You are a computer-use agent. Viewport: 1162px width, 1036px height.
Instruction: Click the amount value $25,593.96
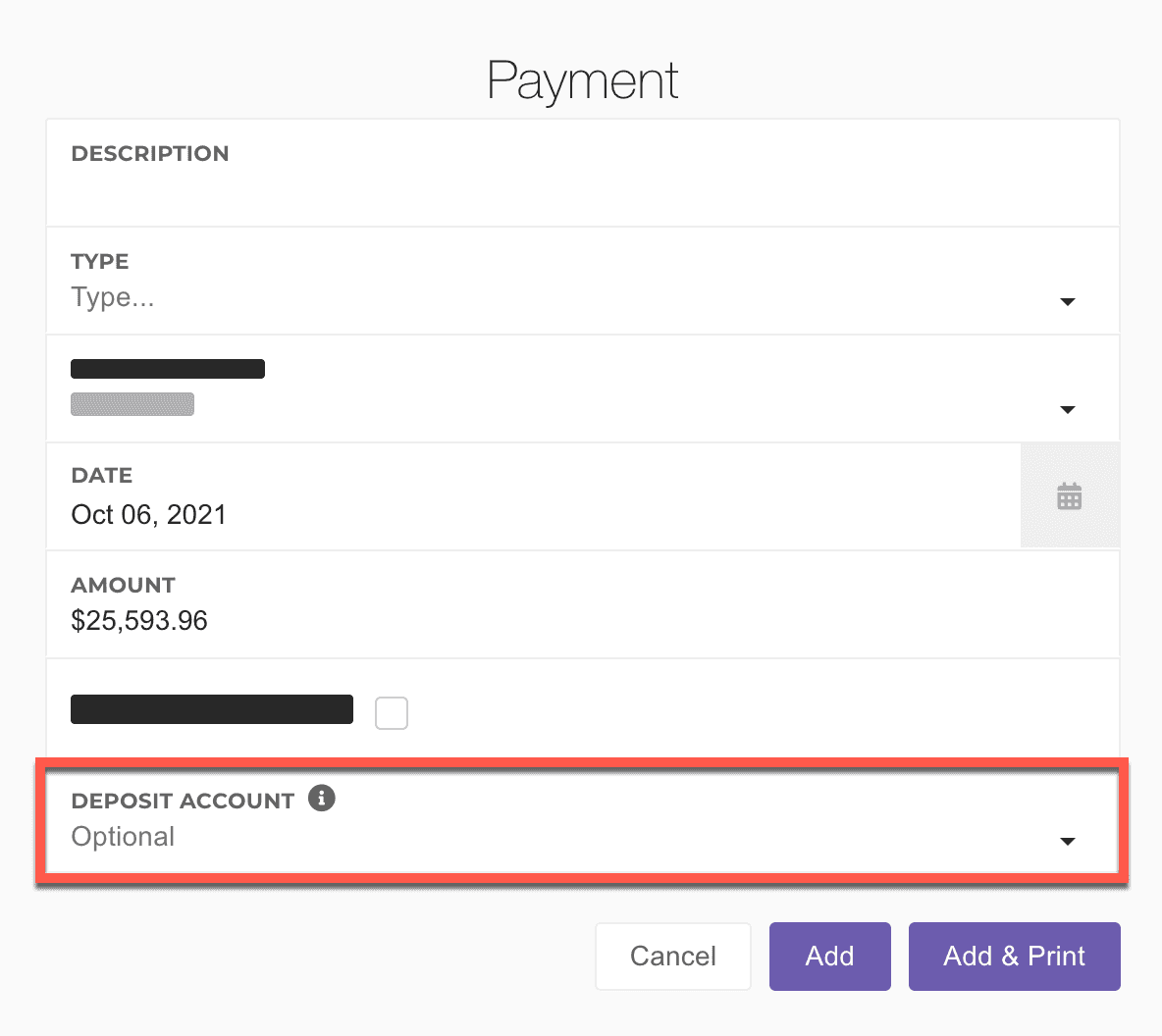pos(139,621)
